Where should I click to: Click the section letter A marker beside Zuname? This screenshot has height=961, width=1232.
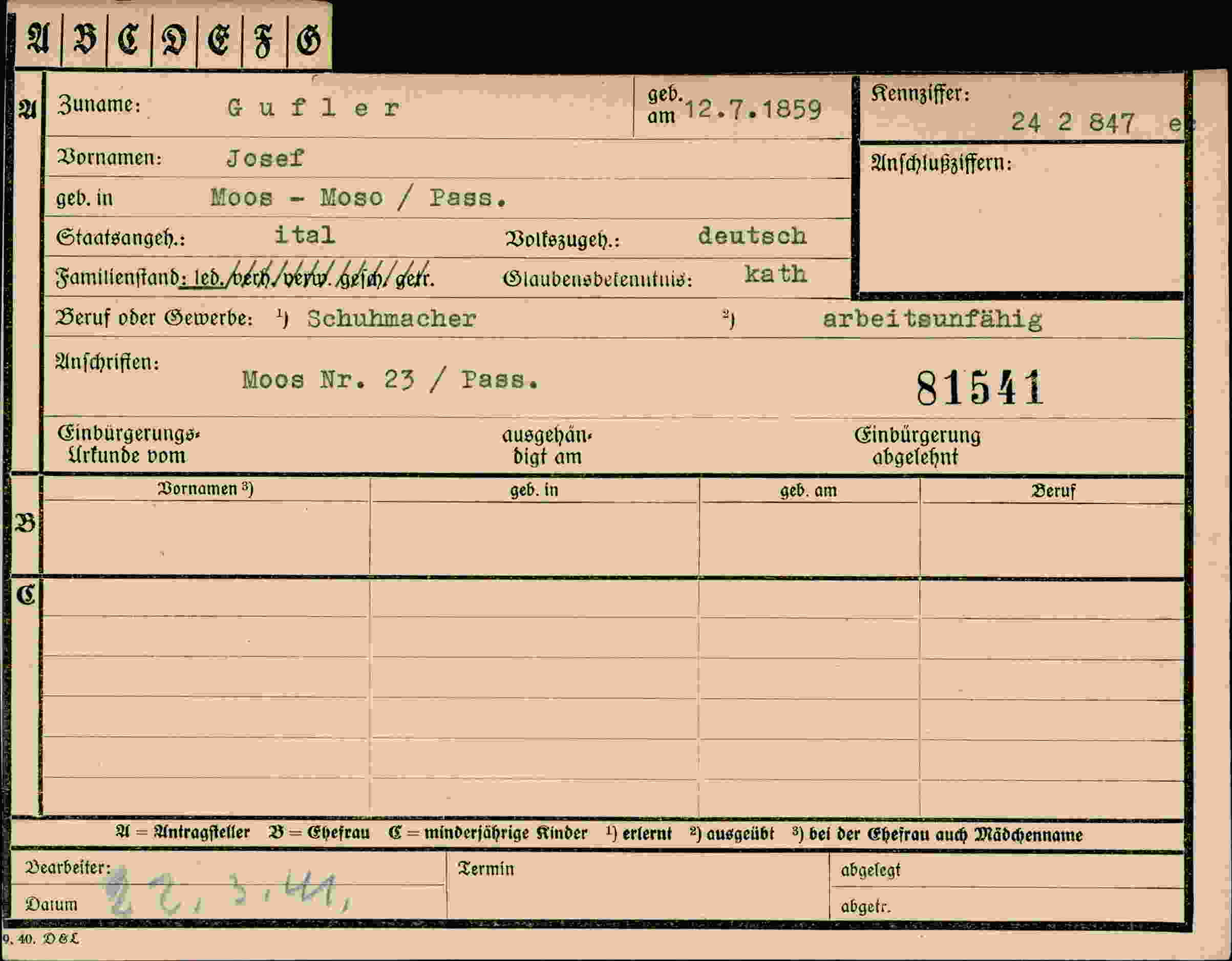point(27,109)
